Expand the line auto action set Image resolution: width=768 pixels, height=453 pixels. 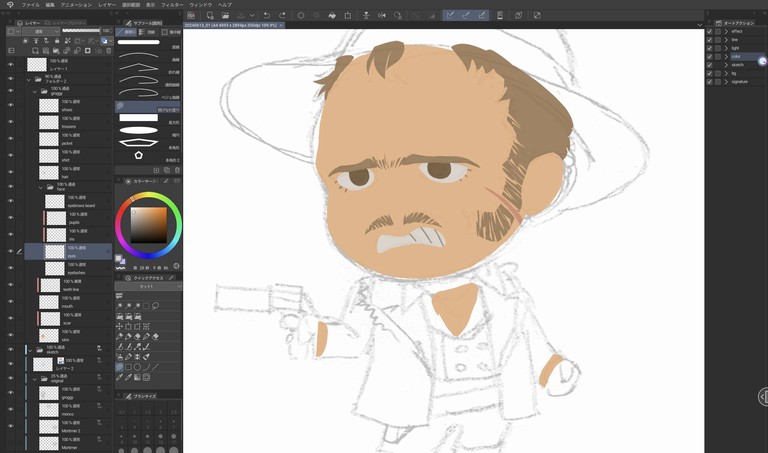pyautogui.click(x=726, y=40)
